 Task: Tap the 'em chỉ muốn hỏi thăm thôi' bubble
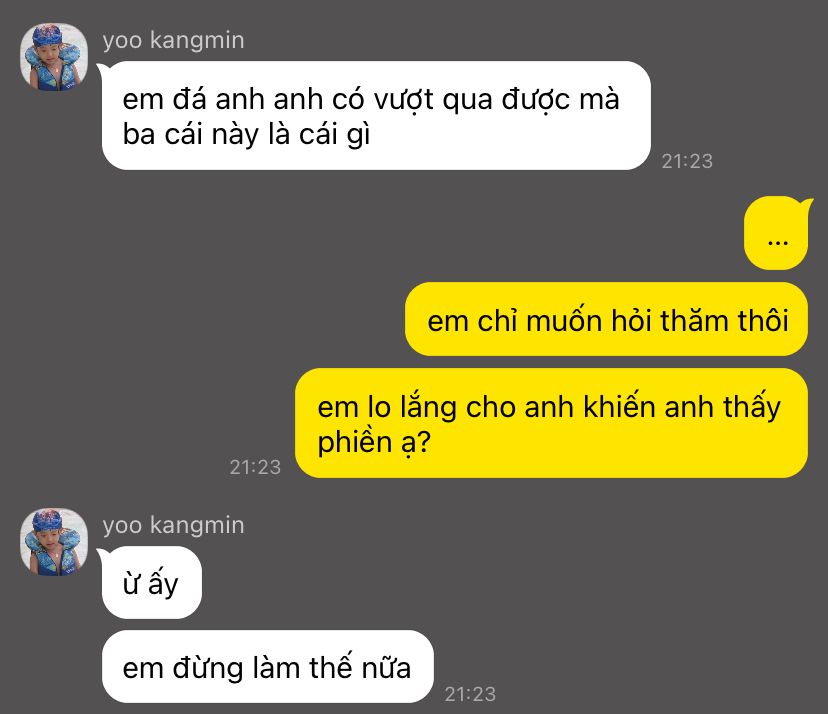tap(607, 319)
